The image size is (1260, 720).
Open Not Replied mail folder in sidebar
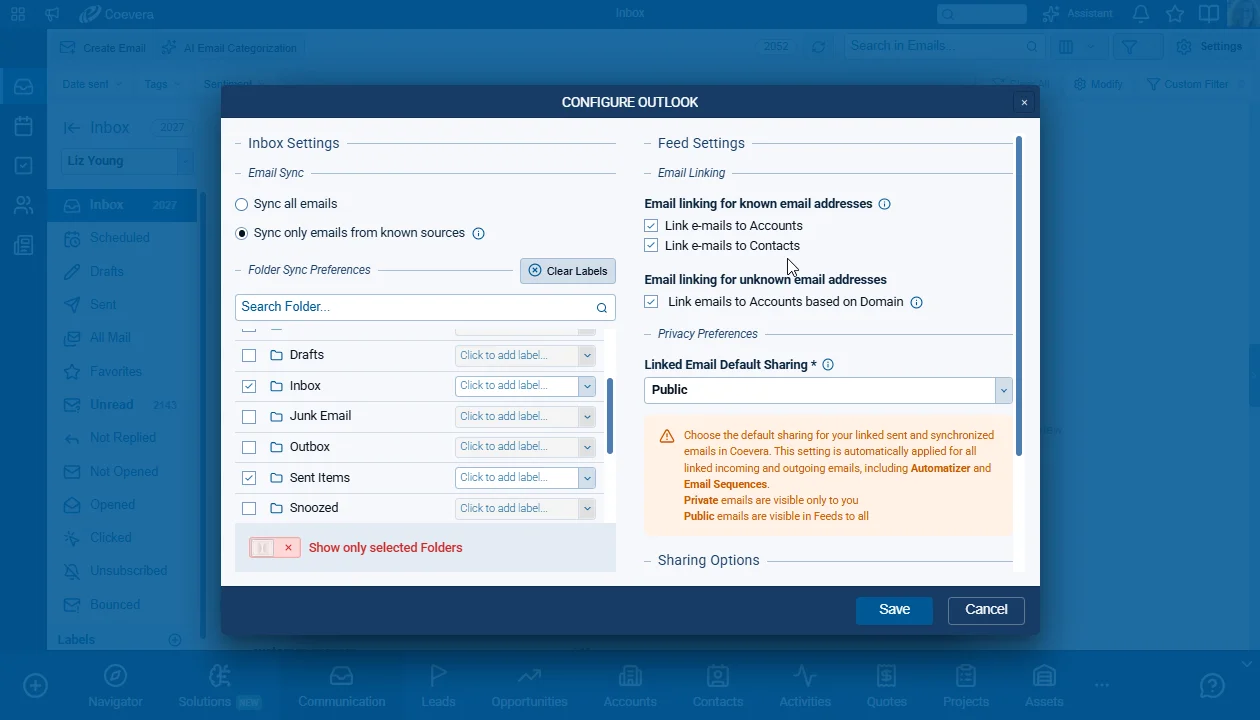122,438
